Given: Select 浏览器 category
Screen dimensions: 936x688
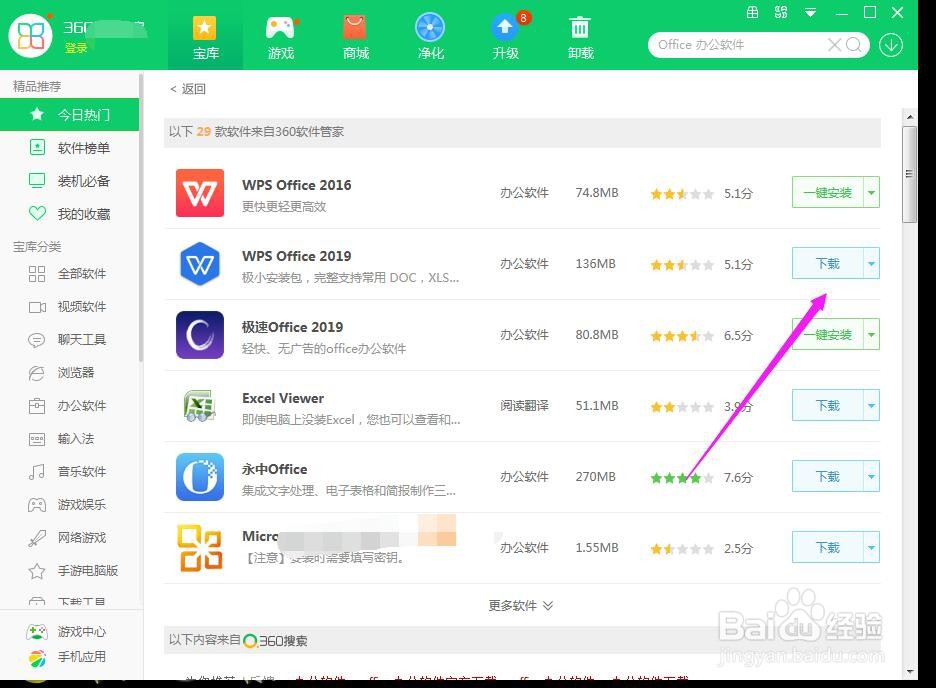Looking at the screenshot, I should coord(69,373).
